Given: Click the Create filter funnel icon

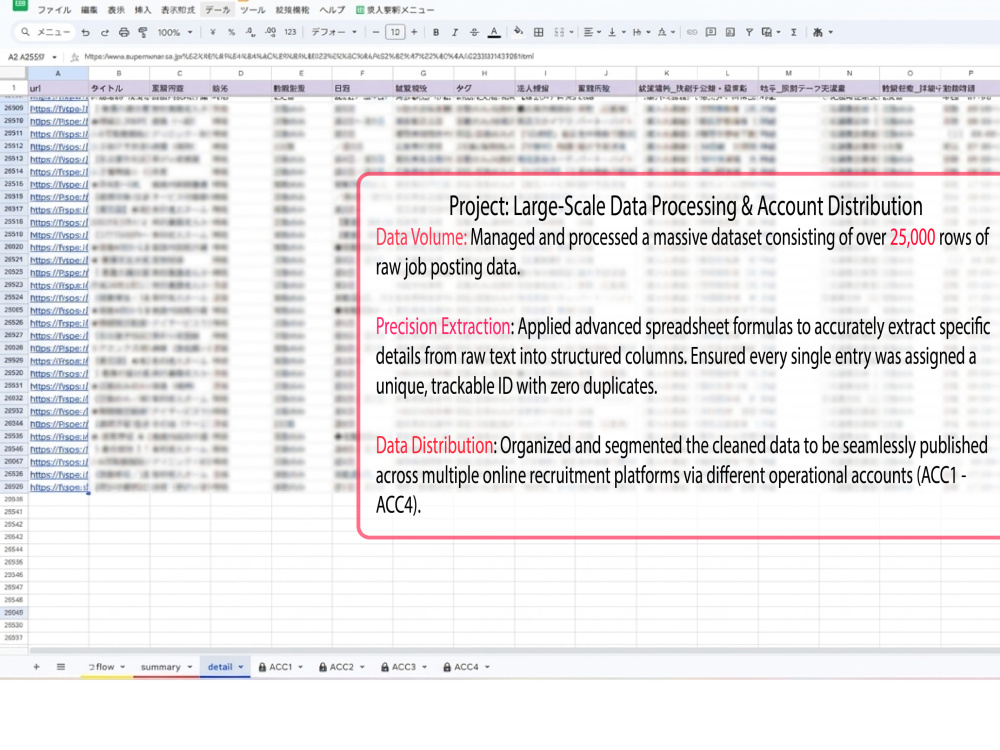Looking at the screenshot, I should 749,32.
